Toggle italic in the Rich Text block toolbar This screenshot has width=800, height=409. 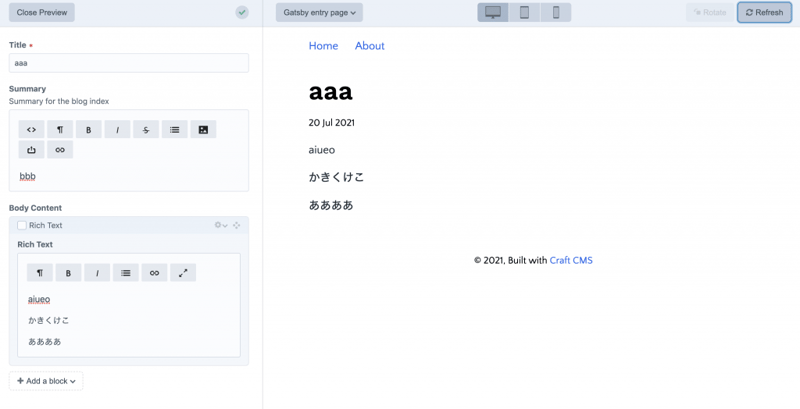97,272
